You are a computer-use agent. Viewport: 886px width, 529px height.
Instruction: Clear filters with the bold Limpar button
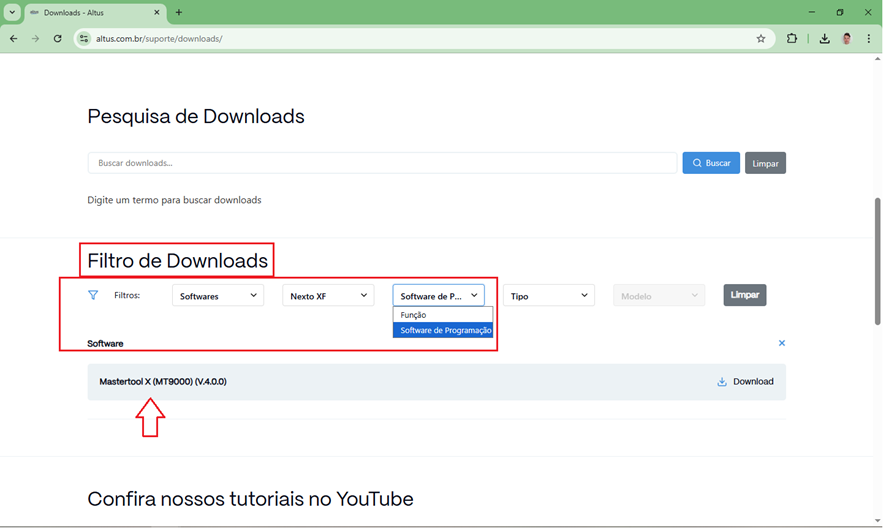click(x=744, y=295)
